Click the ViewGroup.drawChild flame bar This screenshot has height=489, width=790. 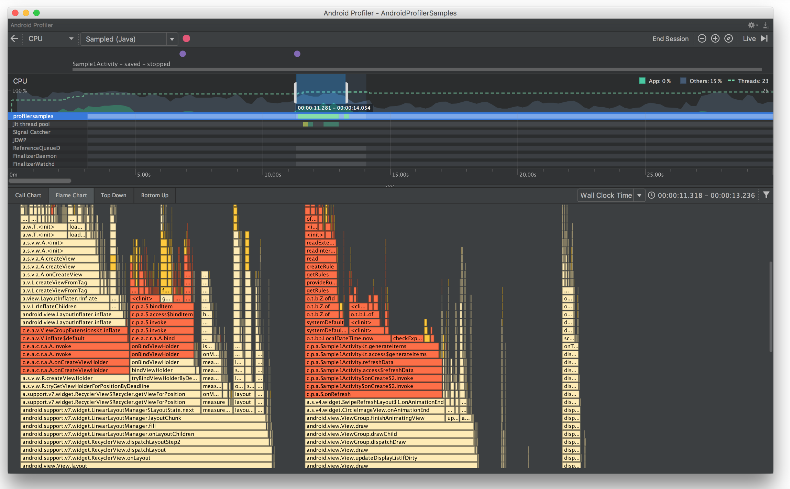pyautogui.click(x=390, y=434)
